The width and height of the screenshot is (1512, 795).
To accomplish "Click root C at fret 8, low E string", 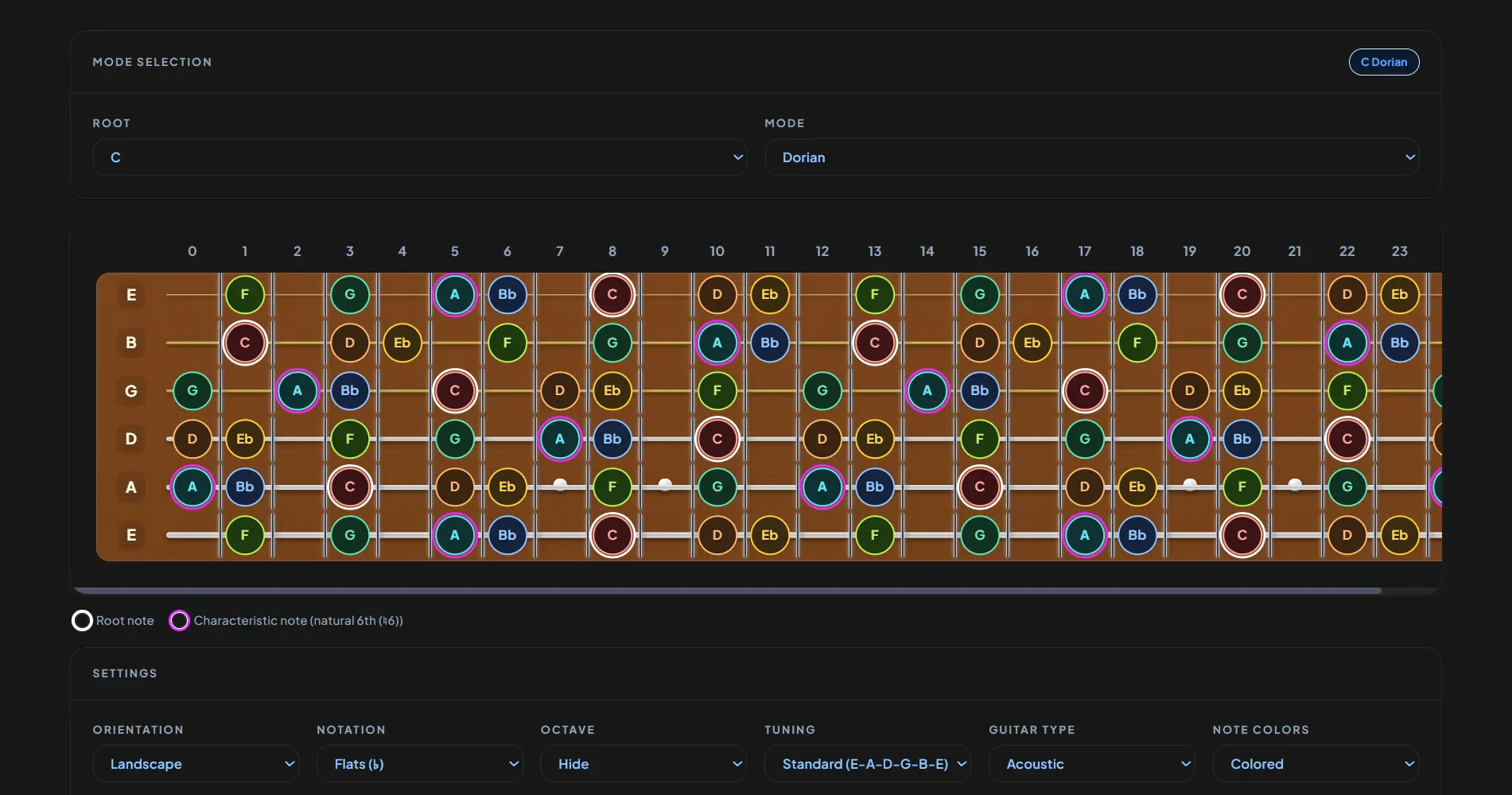I will (x=612, y=535).
